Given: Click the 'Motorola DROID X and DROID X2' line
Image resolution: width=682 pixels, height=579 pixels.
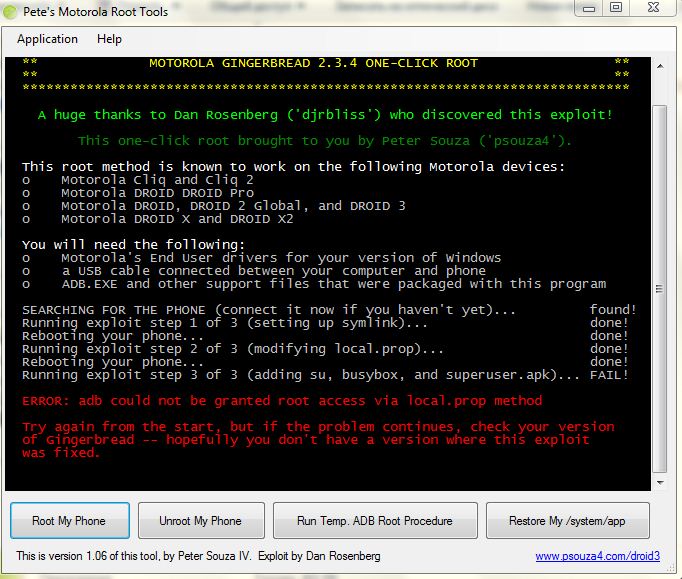Looking at the screenshot, I should pyautogui.click(x=177, y=219).
